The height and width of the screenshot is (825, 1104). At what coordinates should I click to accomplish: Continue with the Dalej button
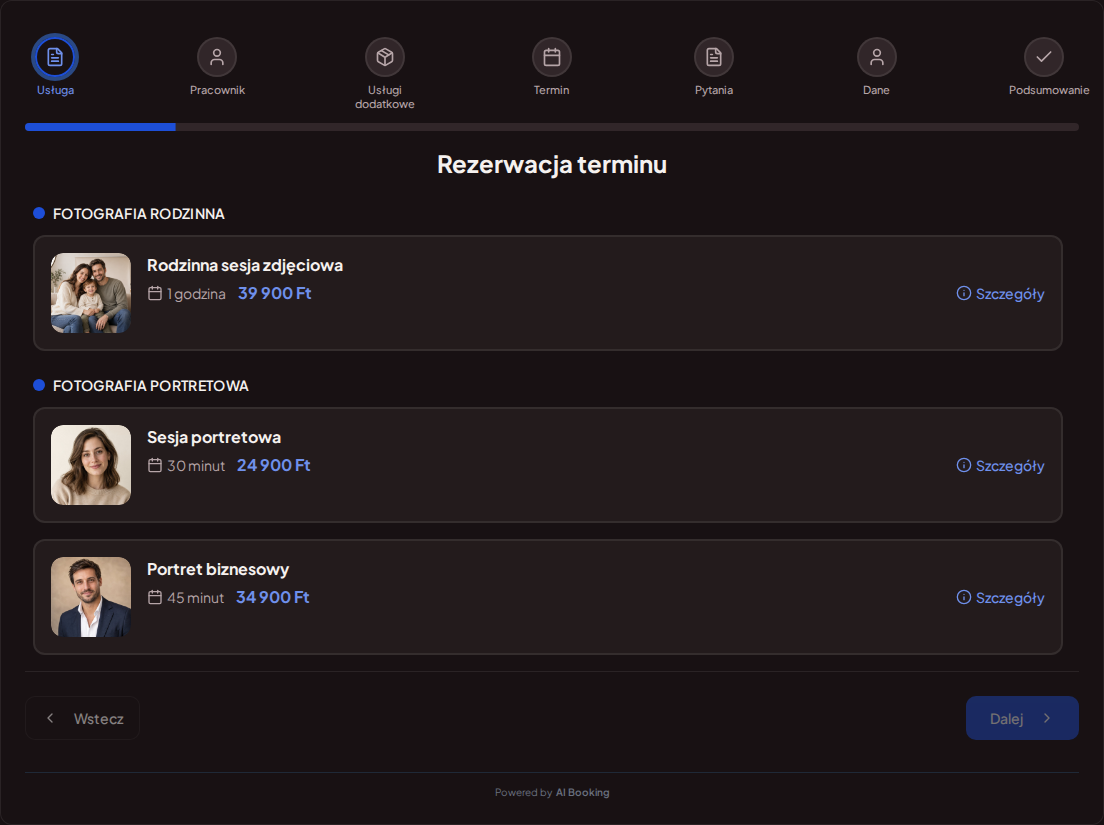click(x=1022, y=718)
